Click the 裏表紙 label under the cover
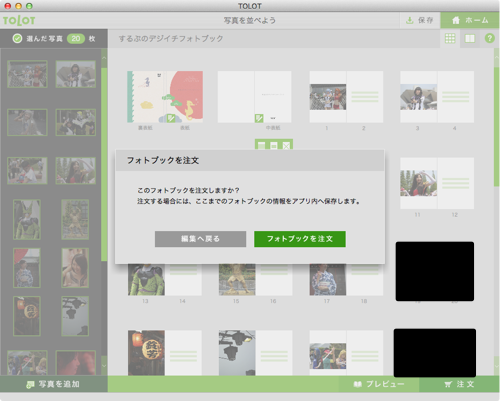The image size is (500, 401). pos(145,128)
